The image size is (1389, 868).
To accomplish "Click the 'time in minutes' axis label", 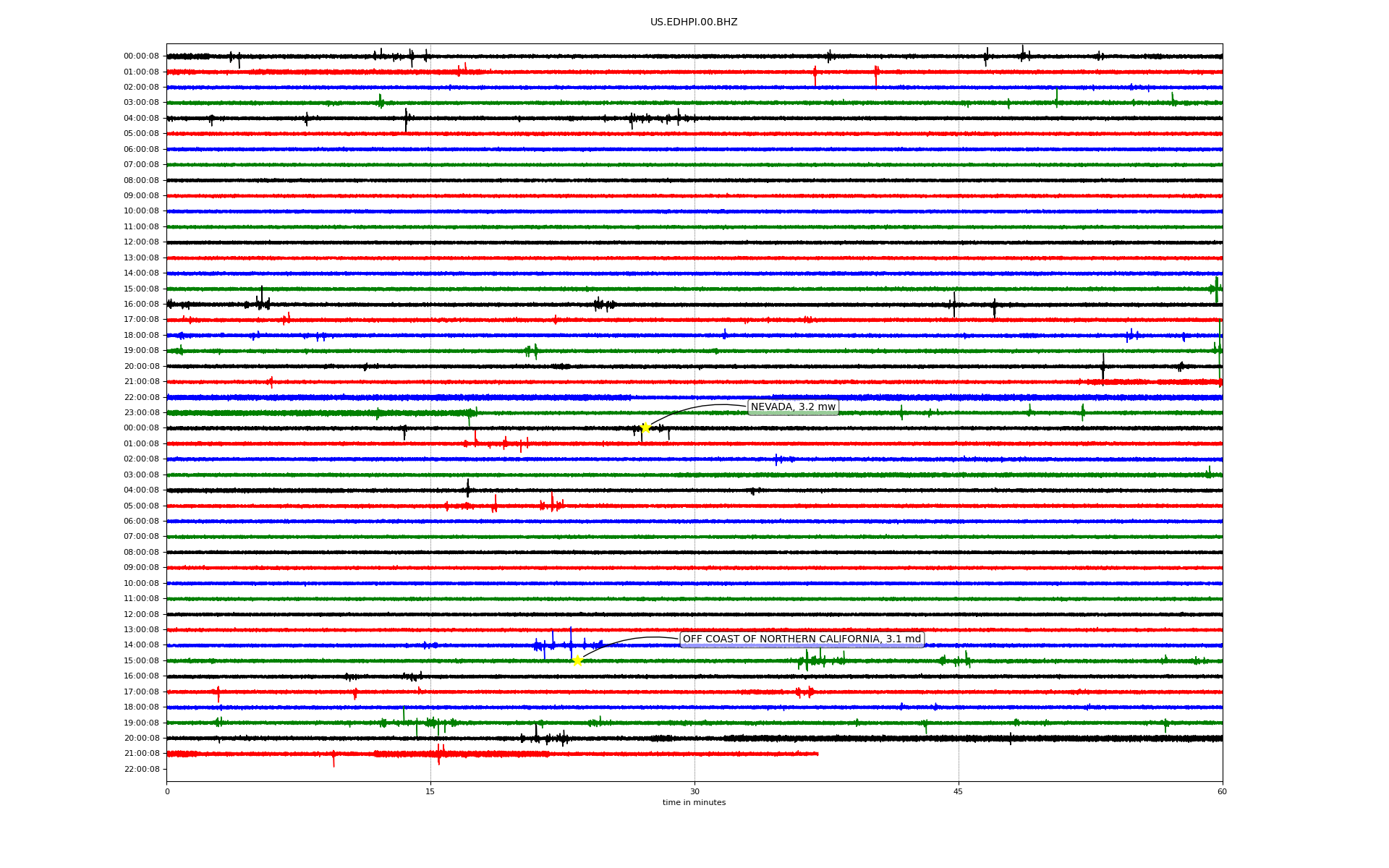I will (x=694, y=803).
